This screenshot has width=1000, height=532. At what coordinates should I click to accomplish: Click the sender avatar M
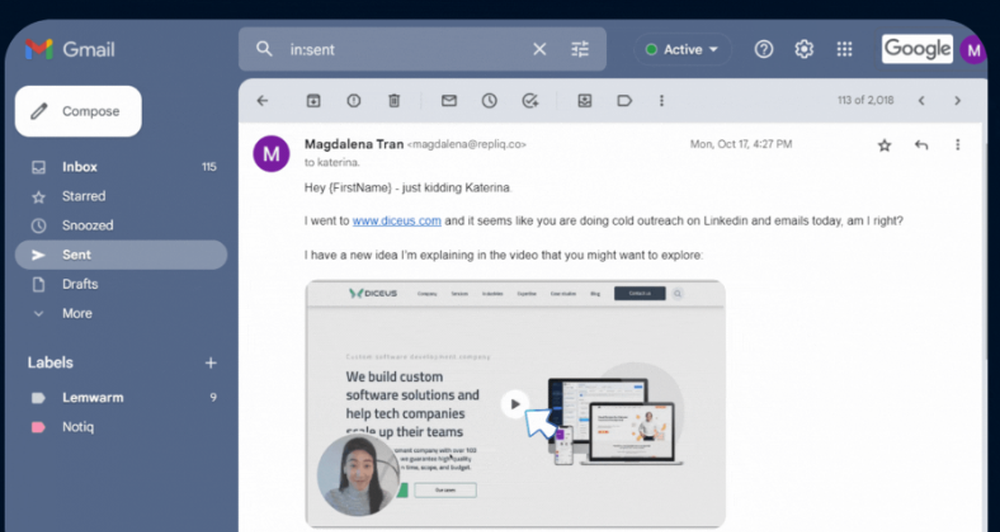(271, 154)
